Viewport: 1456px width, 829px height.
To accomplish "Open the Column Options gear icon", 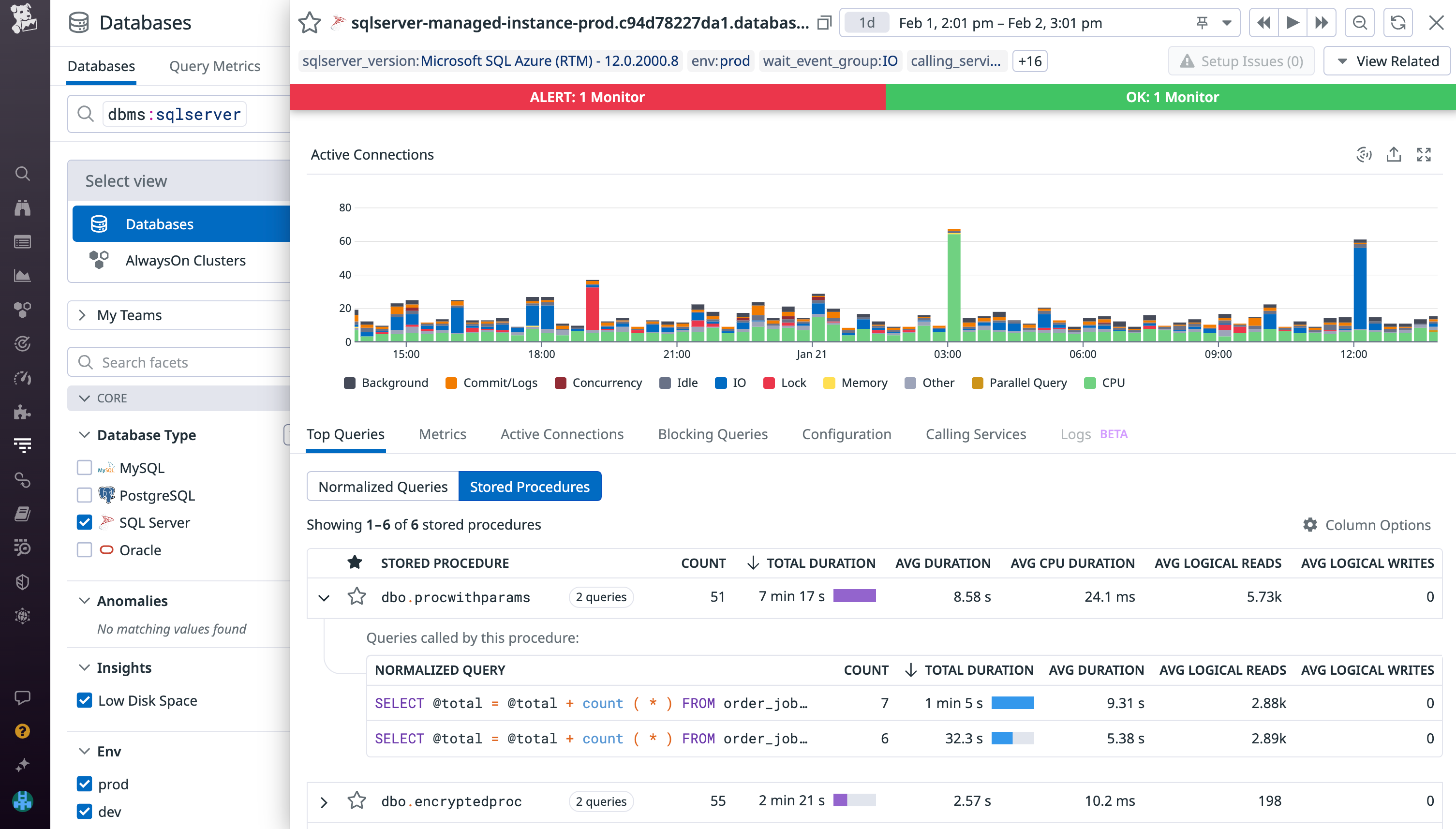I will (x=1311, y=524).
